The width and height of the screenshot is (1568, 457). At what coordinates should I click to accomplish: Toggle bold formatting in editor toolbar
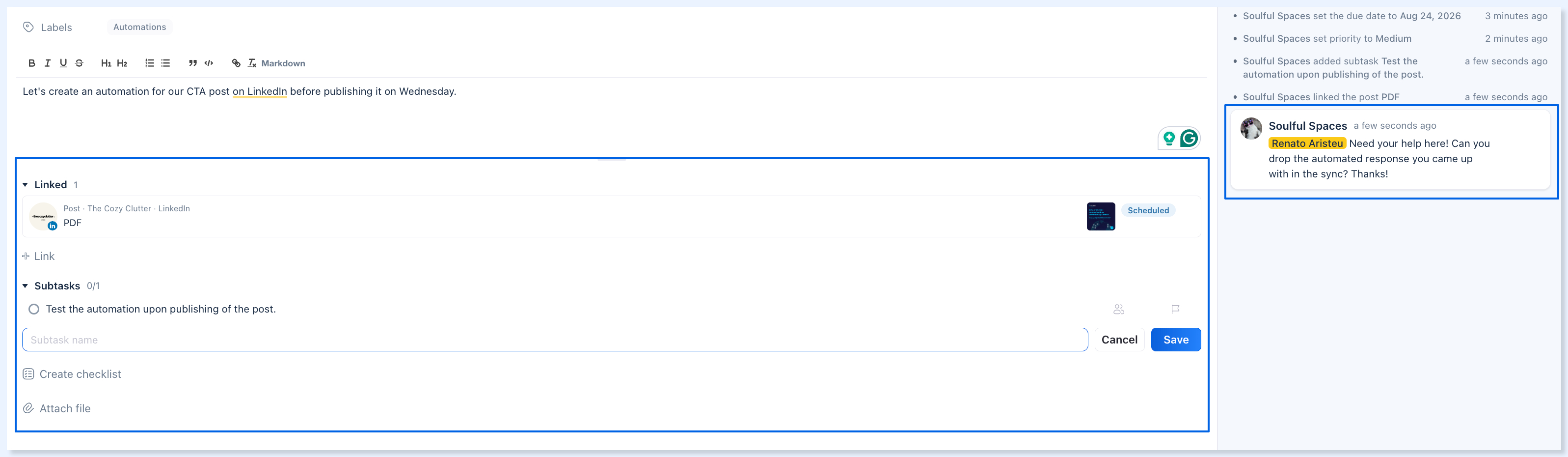pos(31,63)
